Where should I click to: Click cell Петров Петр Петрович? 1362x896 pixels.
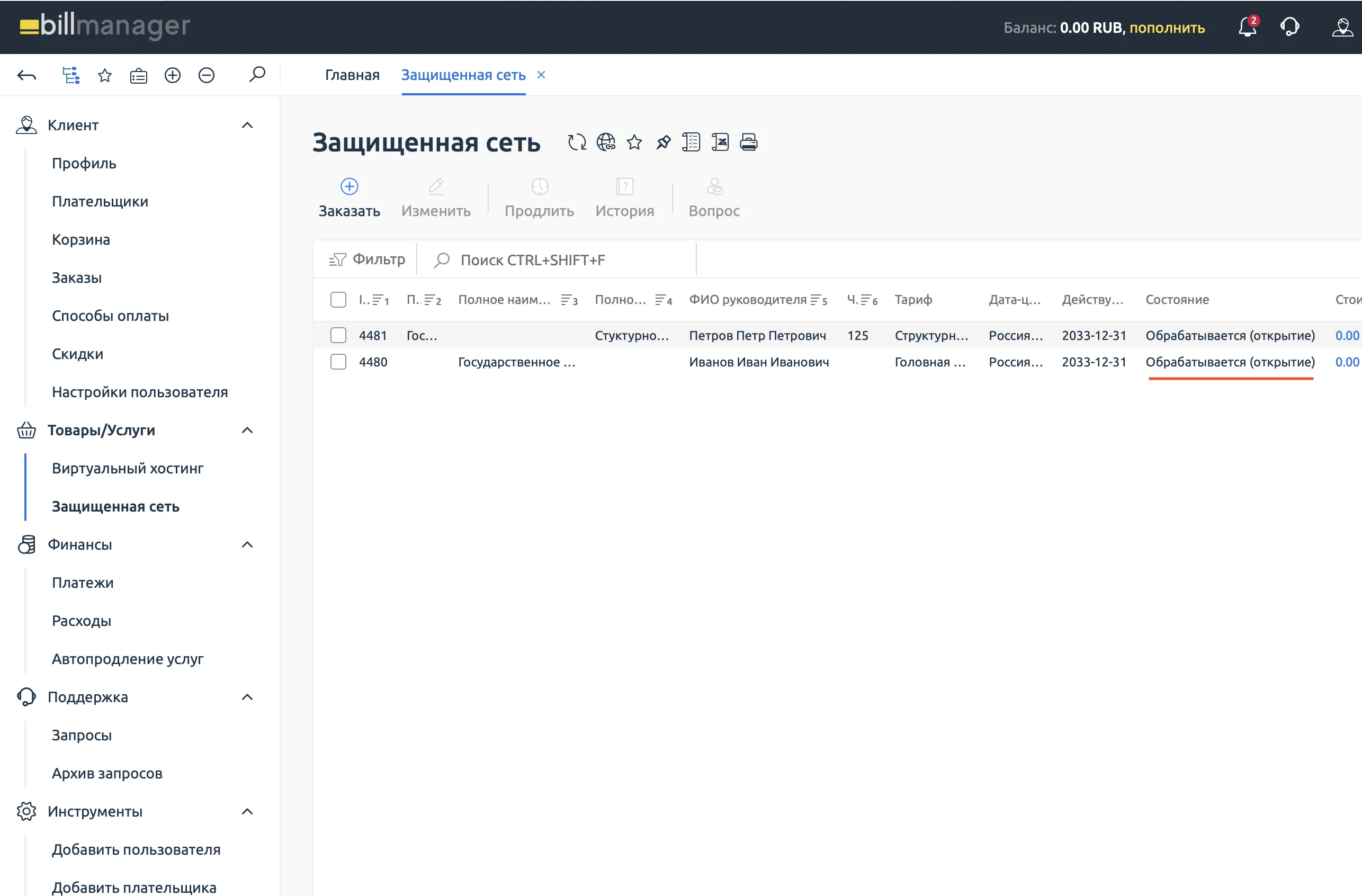pyautogui.click(x=757, y=335)
